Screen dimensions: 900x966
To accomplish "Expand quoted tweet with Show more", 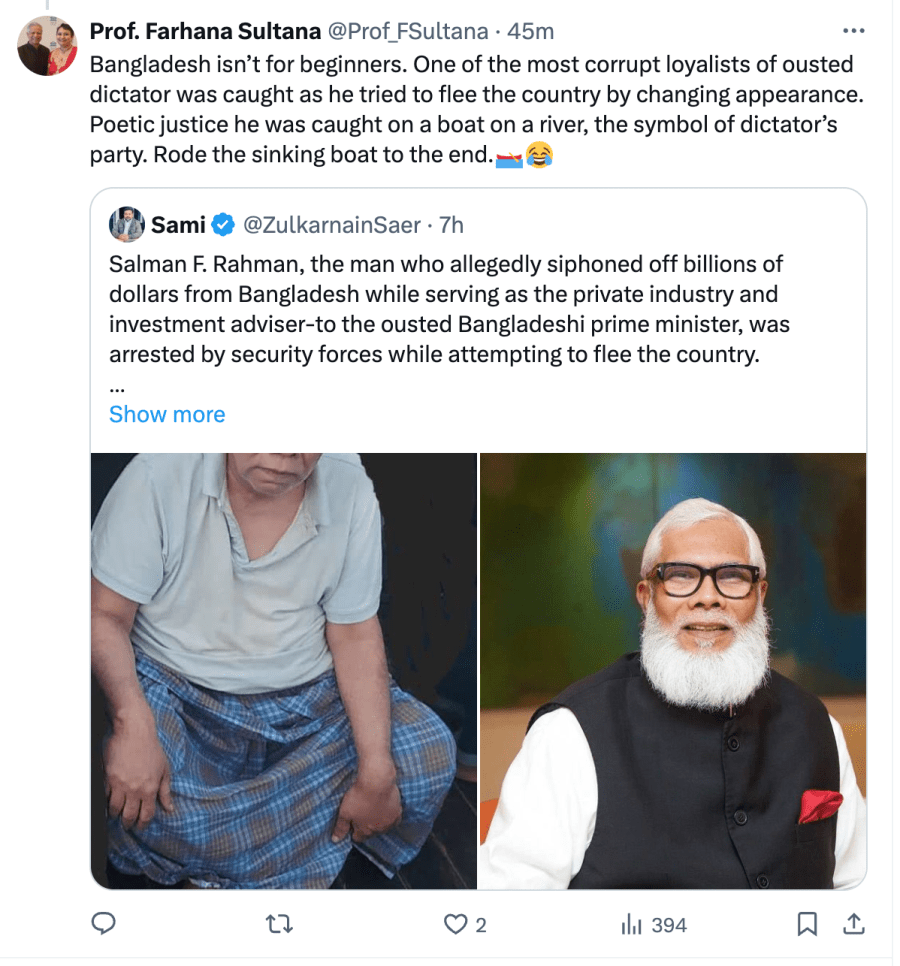I will 167,414.
